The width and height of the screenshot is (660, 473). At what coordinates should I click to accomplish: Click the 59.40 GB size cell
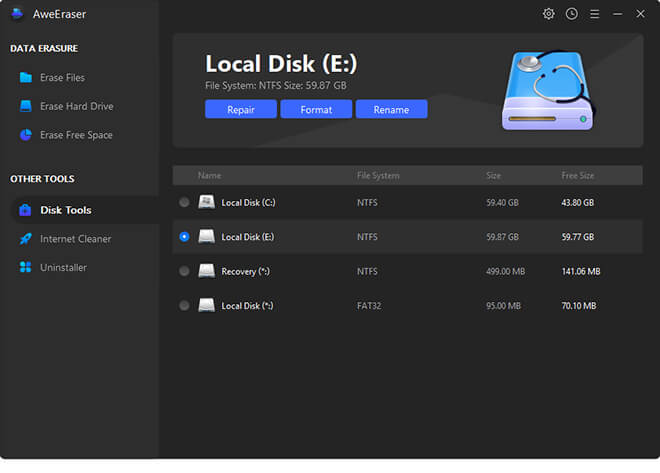pyautogui.click(x=502, y=203)
